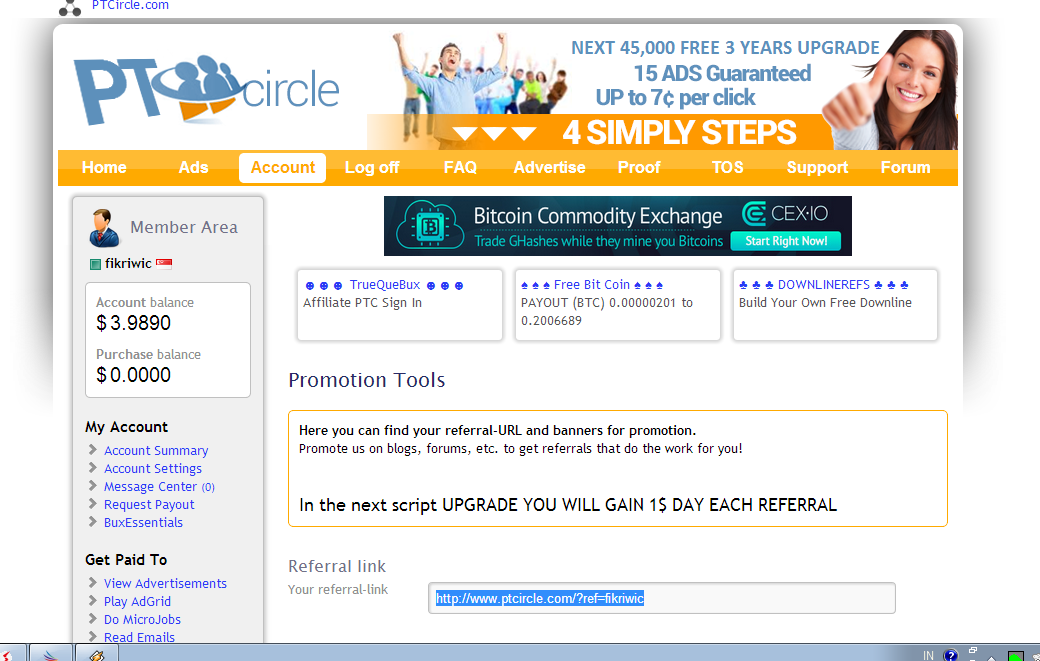Open the Home menu tab
Screen dimensions: 1040x661
click(104, 168)
